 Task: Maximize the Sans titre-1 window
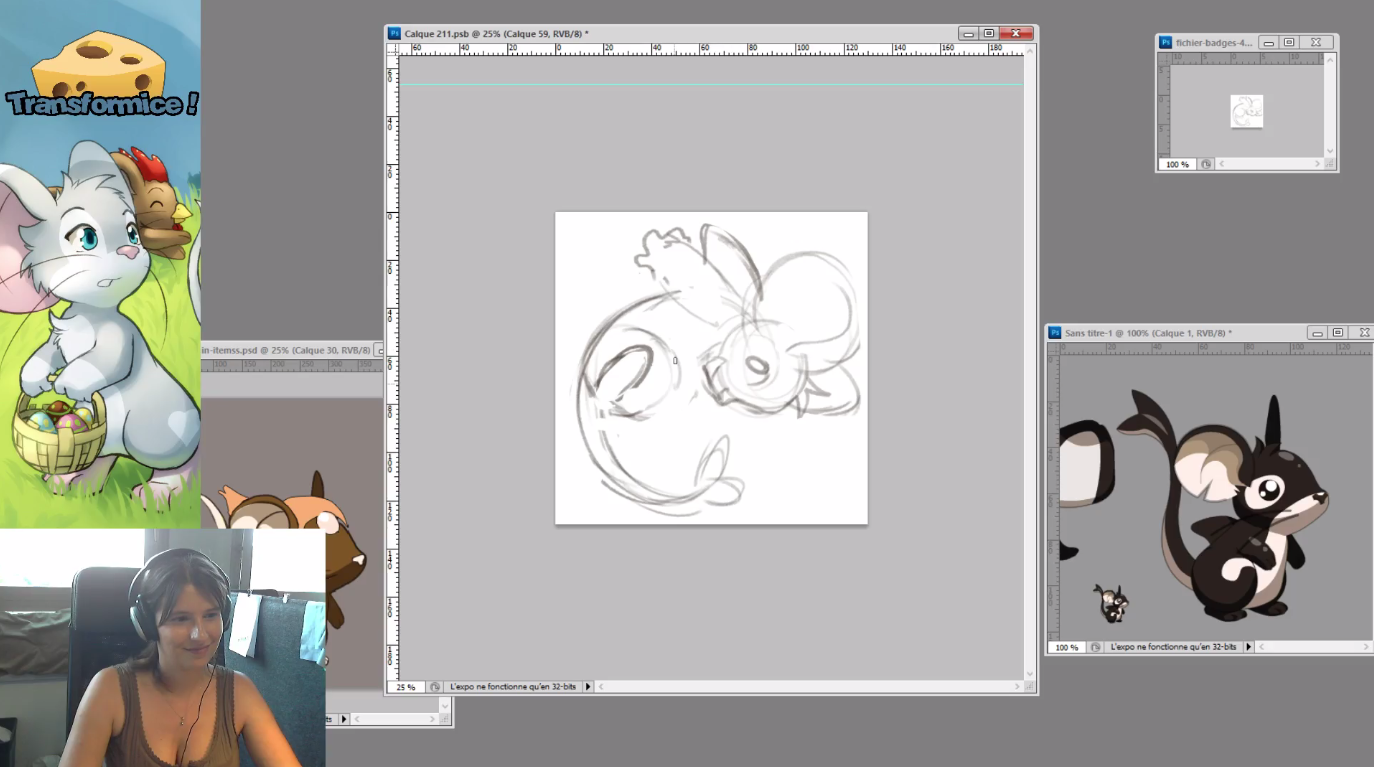click(1339, 333)
